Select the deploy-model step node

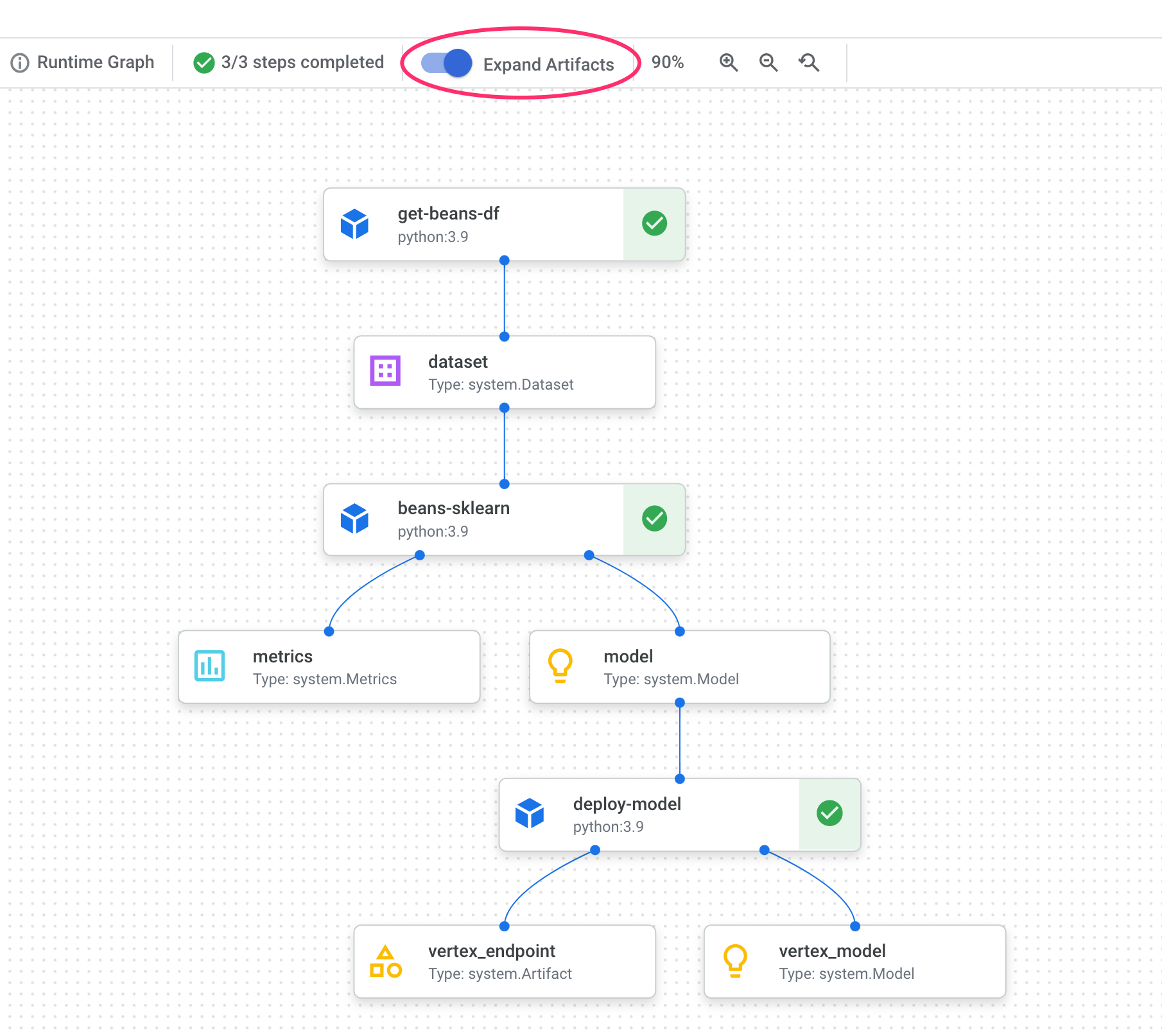[648, 815]
